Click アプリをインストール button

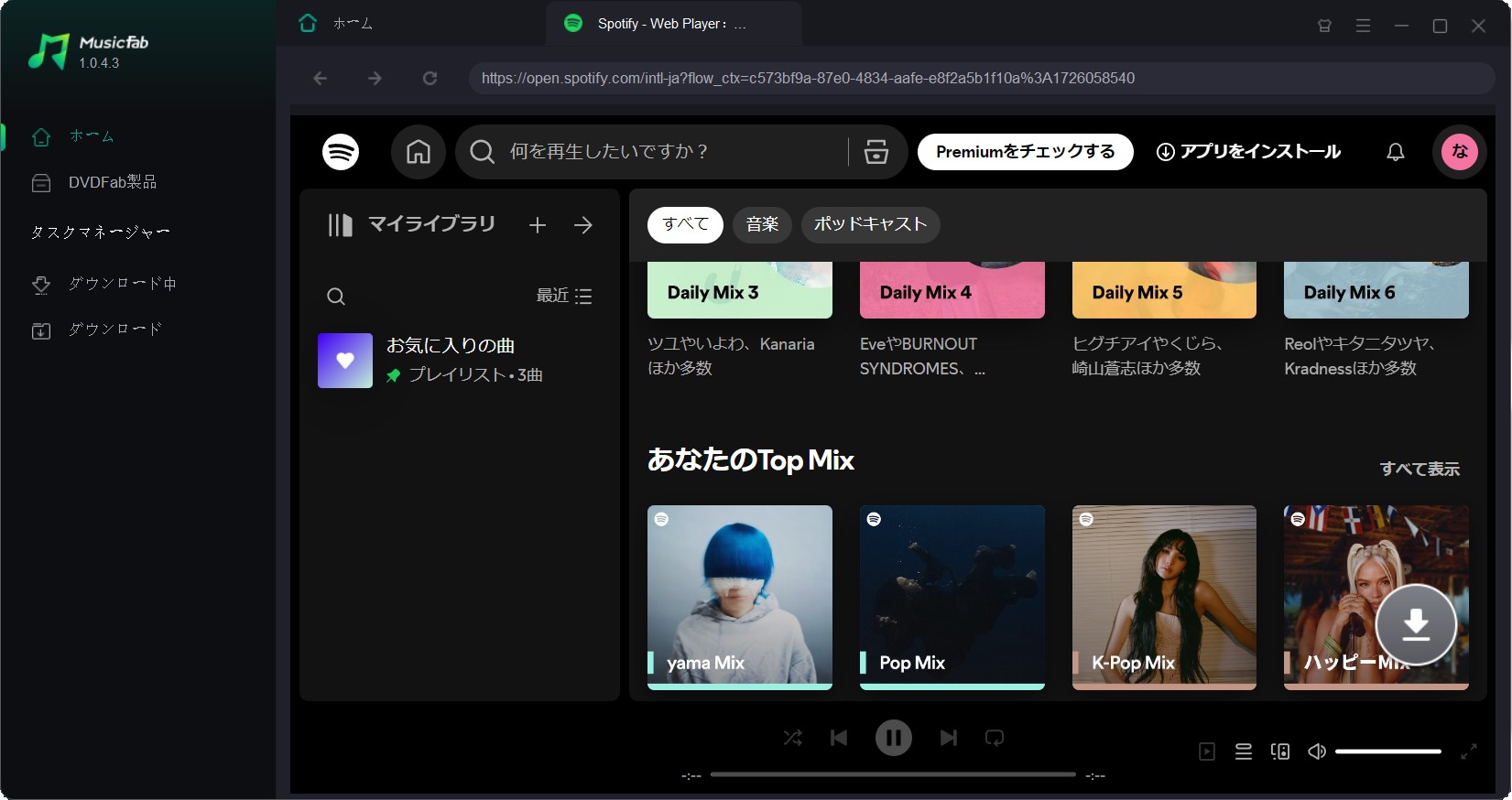pyautogui.click(x=1248, y=152)
